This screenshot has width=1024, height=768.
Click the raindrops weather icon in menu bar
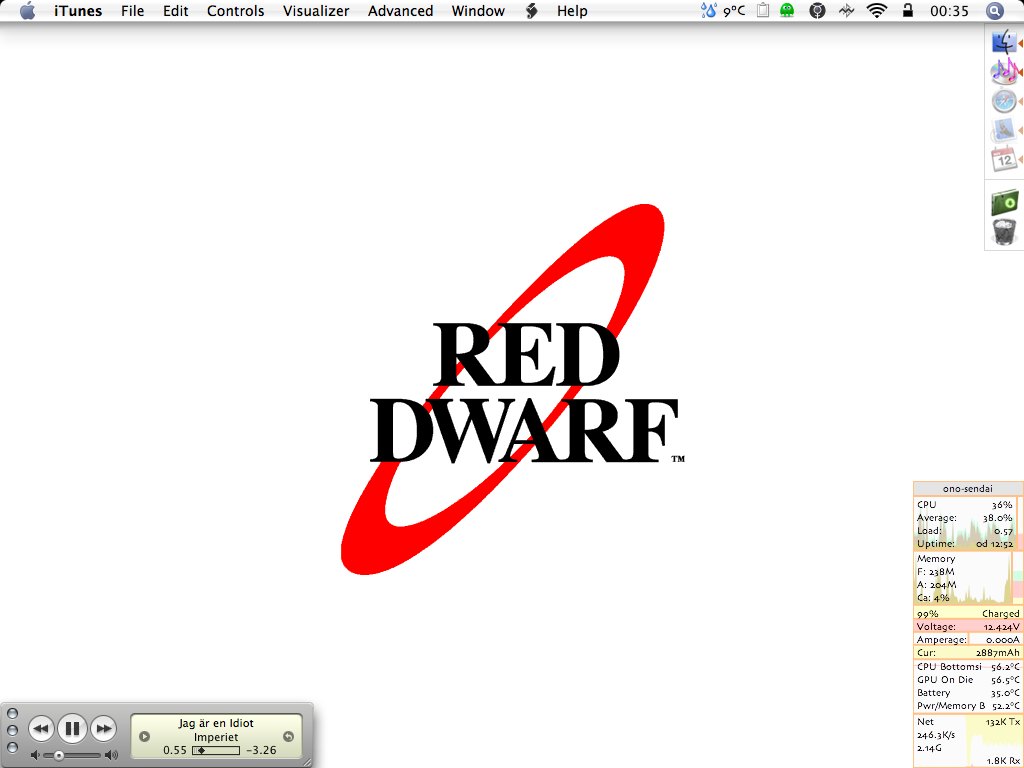[x=709, y=10]
